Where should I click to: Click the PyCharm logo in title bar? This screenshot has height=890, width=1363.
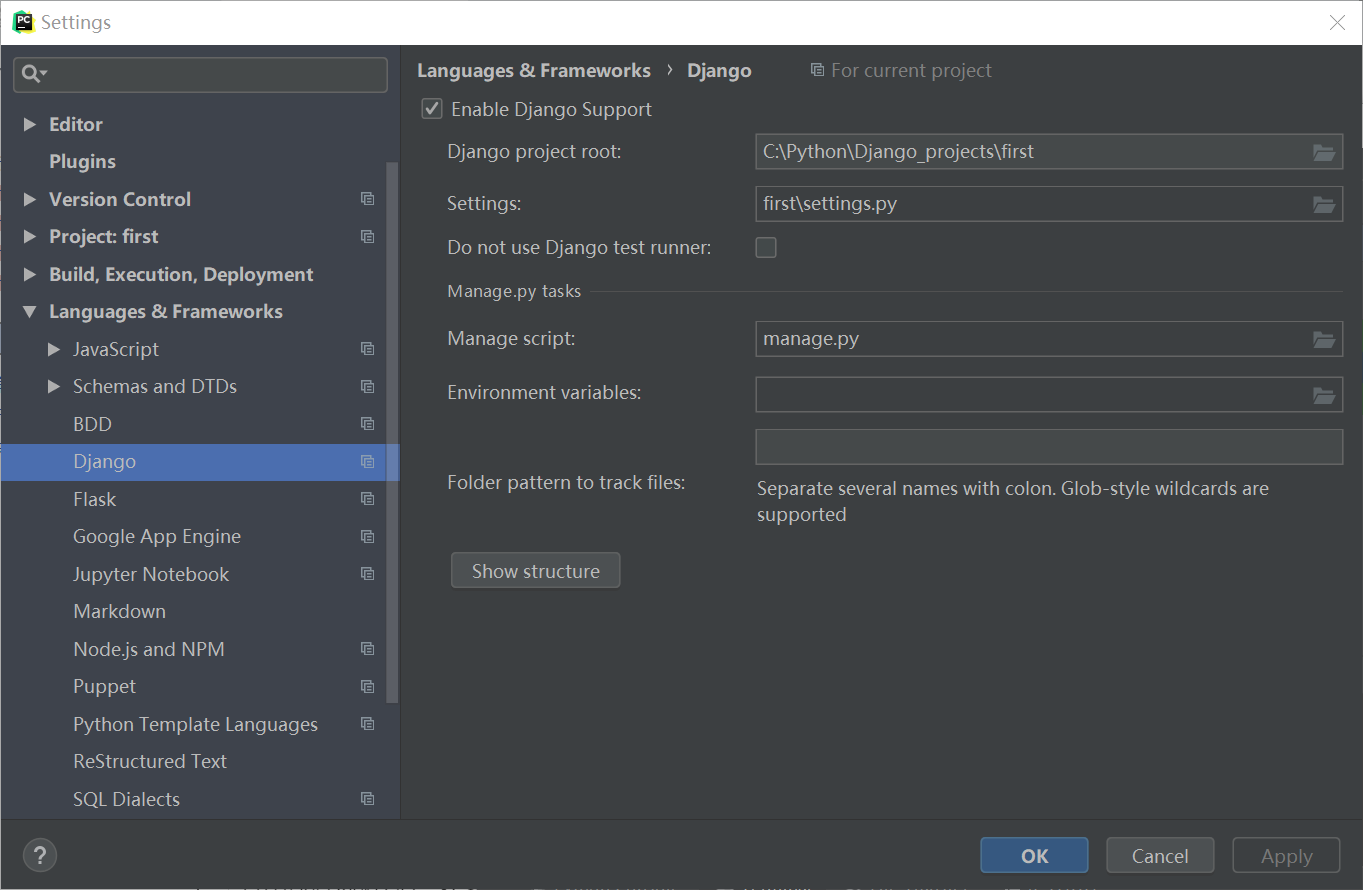coord(23,22)
